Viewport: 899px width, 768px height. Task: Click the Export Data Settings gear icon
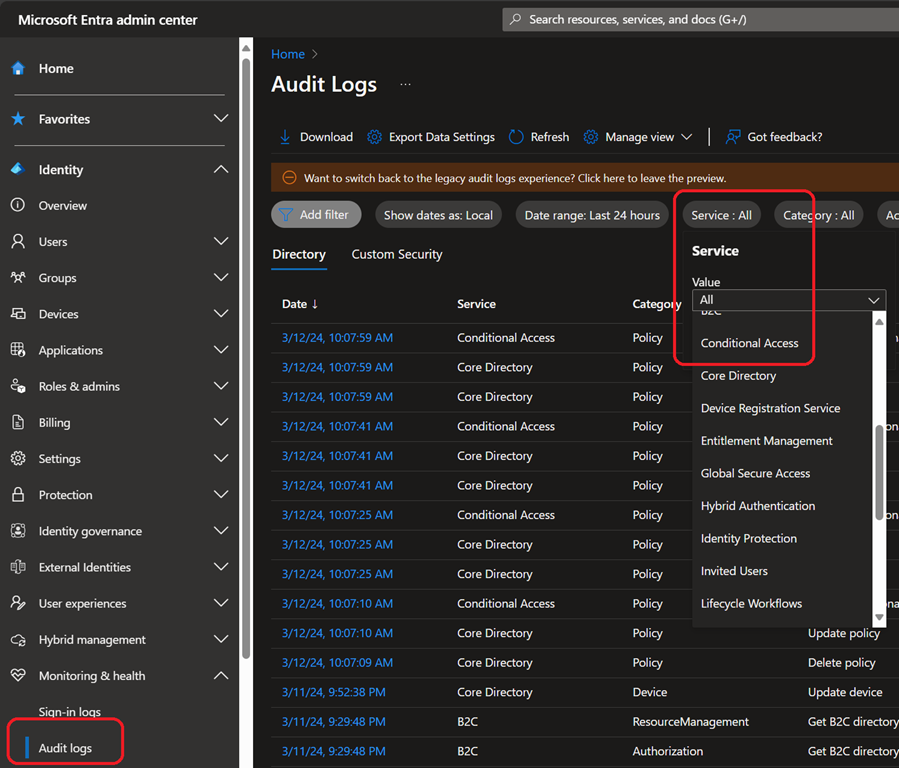point(375,137)
